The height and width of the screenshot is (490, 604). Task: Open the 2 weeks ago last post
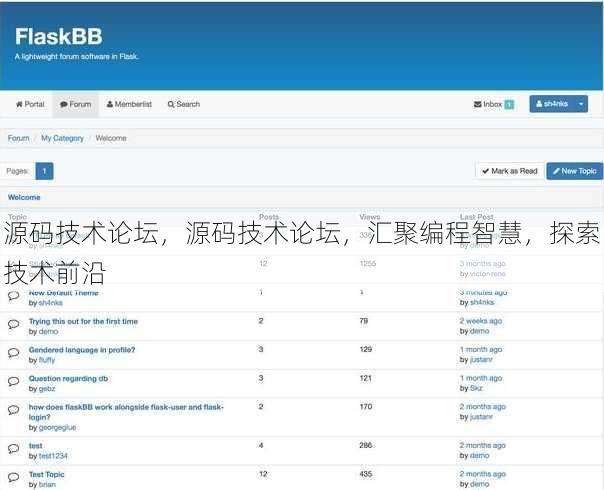click(x=481, y=321)
